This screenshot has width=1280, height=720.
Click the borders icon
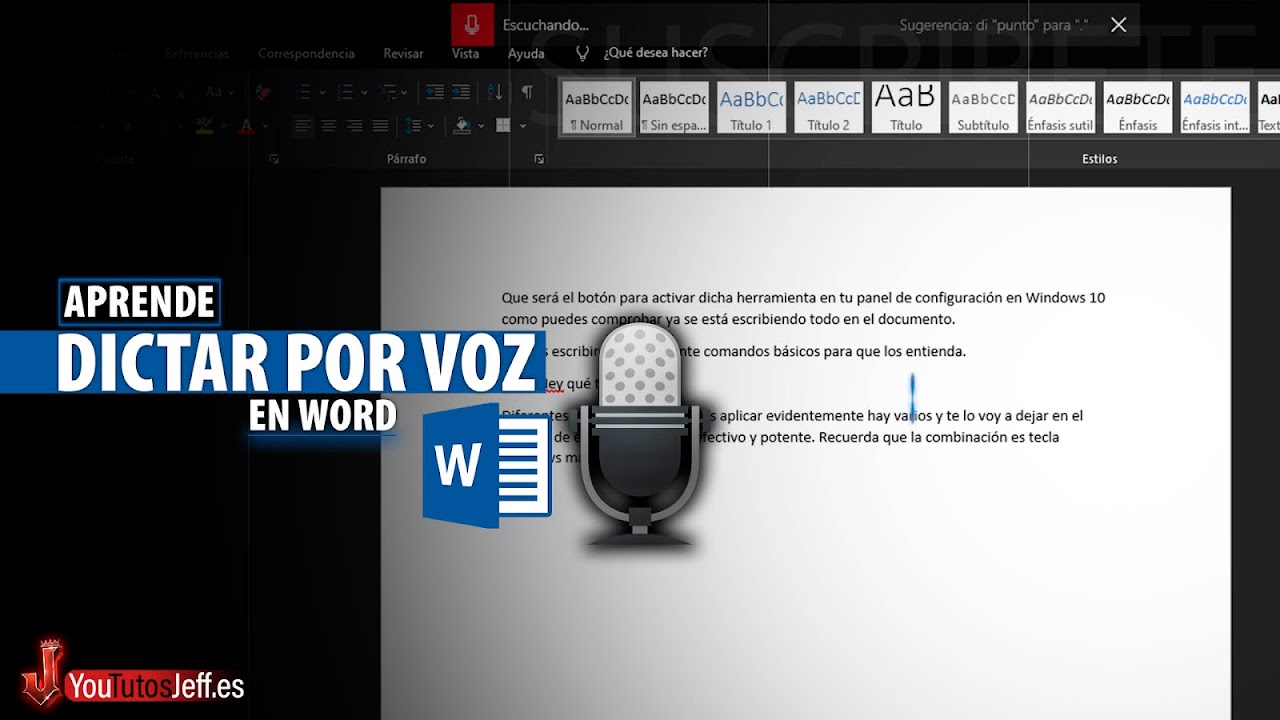(x=504, y=126)
